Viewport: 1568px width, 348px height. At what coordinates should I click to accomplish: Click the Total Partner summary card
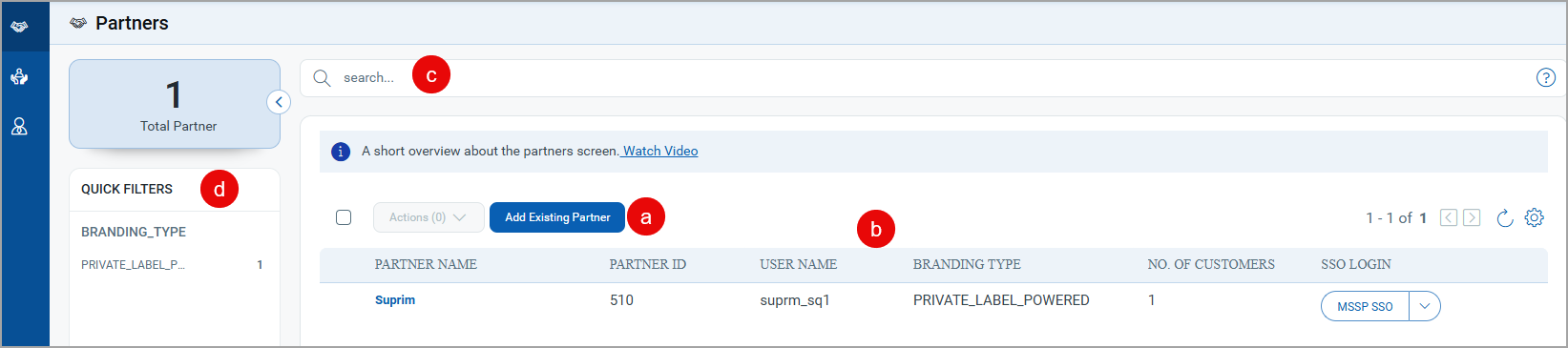tap(175, 104)
